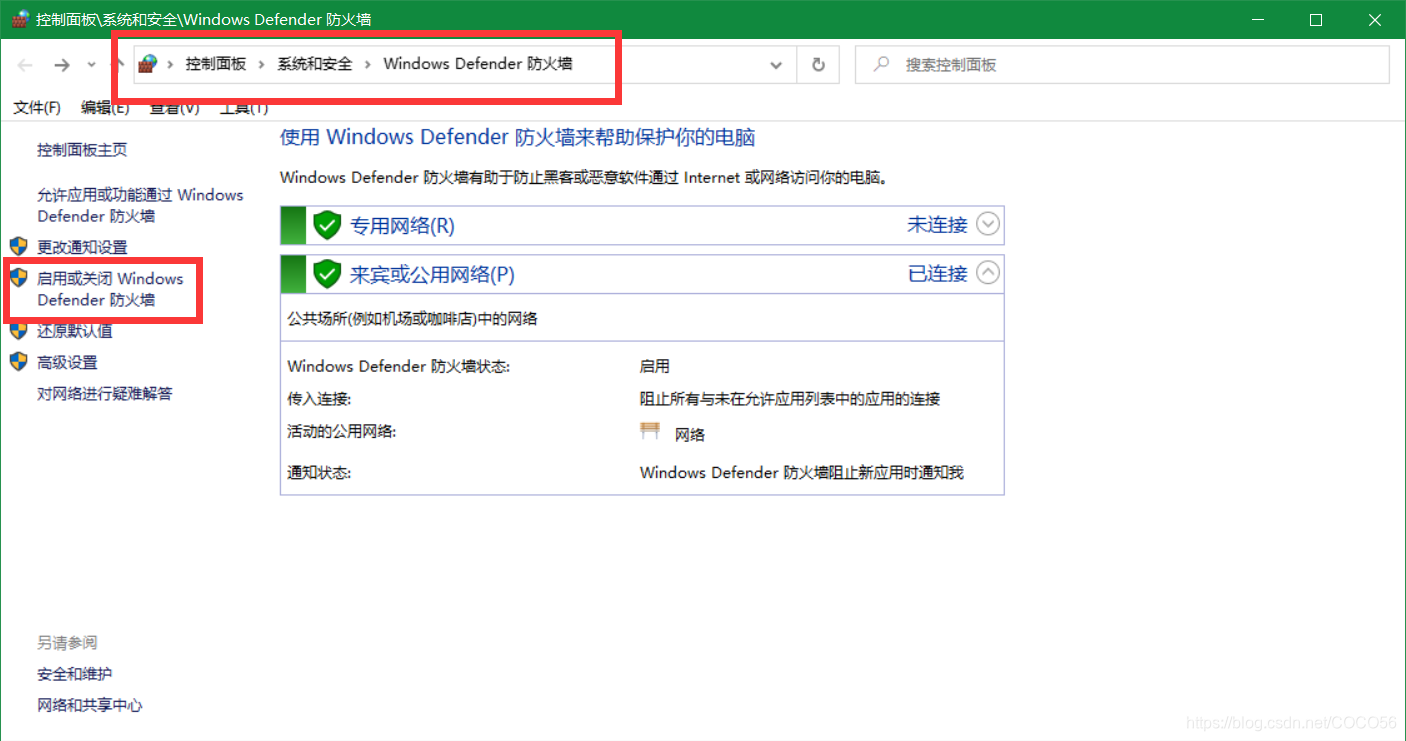
Task: Click the 另请参阅 heading
Action: pos(67,642)
